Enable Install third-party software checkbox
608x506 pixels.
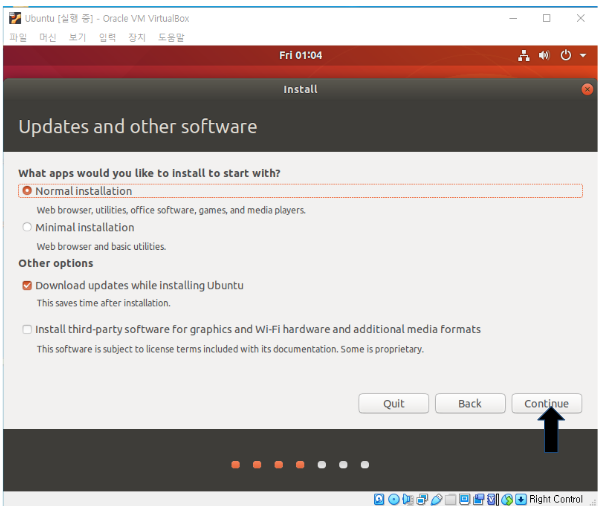pyautogui.click(x=27, y=329)
